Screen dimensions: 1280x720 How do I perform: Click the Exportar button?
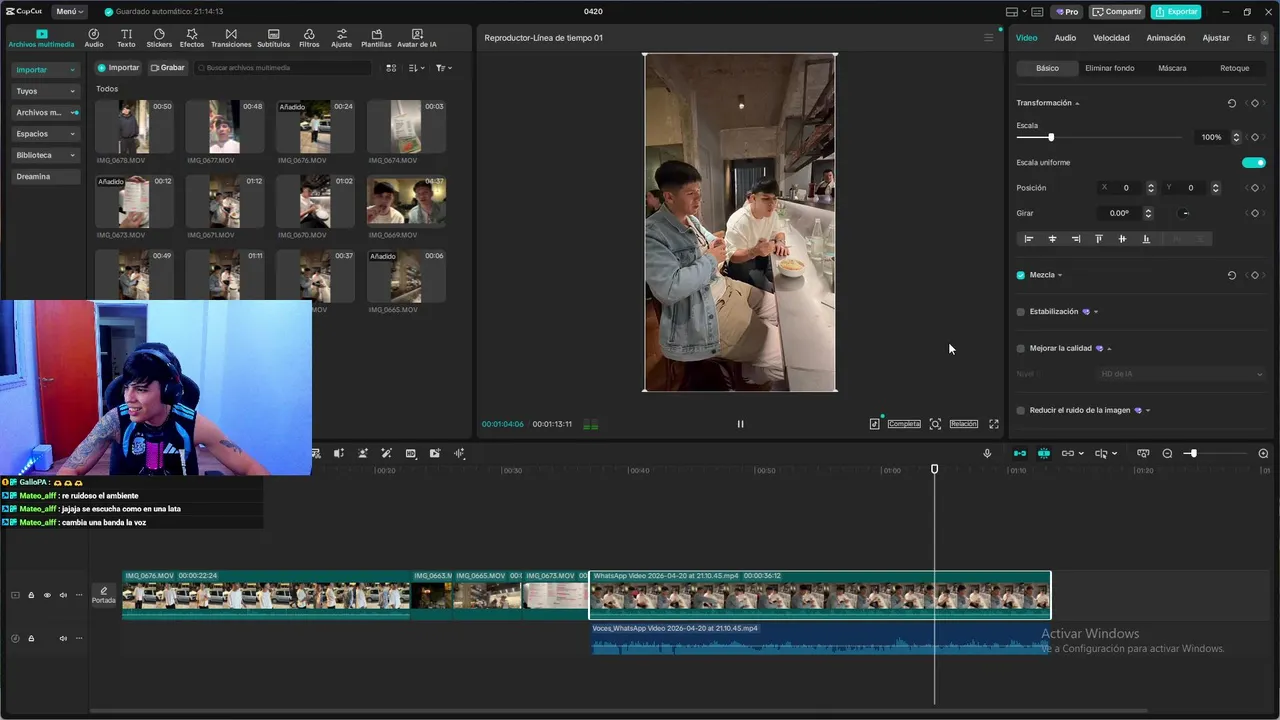(1176, 12)
